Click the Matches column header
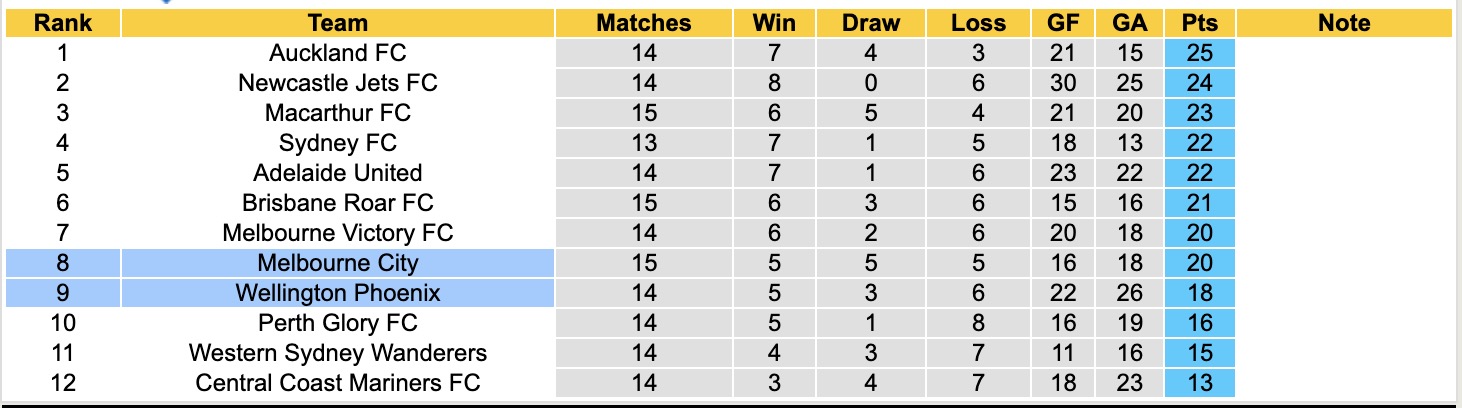Image resolution: width=1462 pixels, height=408 pixels. (x=643, y=23)
